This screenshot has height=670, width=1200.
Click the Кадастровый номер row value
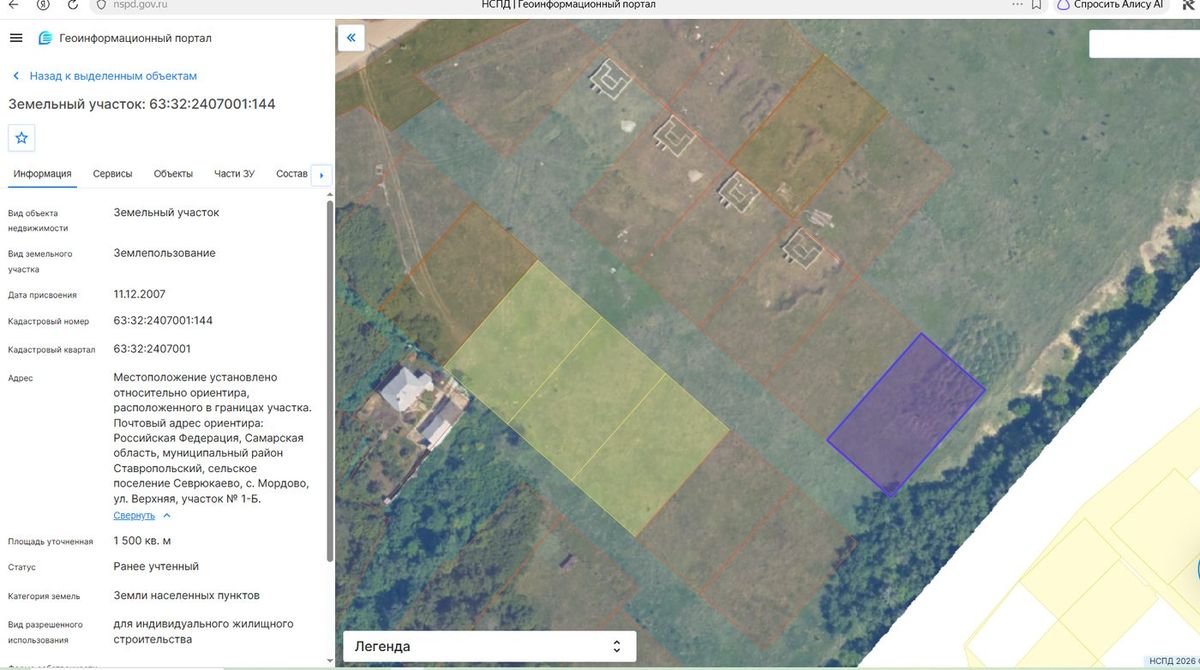tap(163, 321)
